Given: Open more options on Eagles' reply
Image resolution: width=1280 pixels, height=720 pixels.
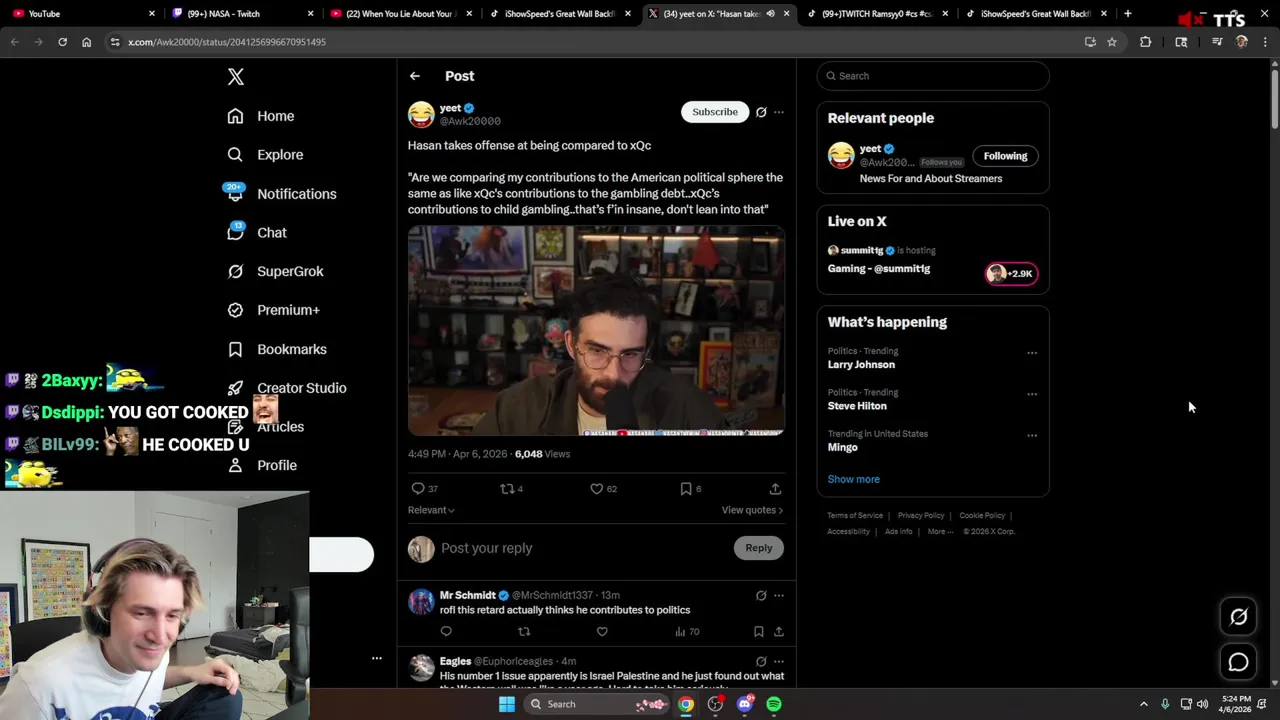Looking at the screenshot, I should click(779, 661).
